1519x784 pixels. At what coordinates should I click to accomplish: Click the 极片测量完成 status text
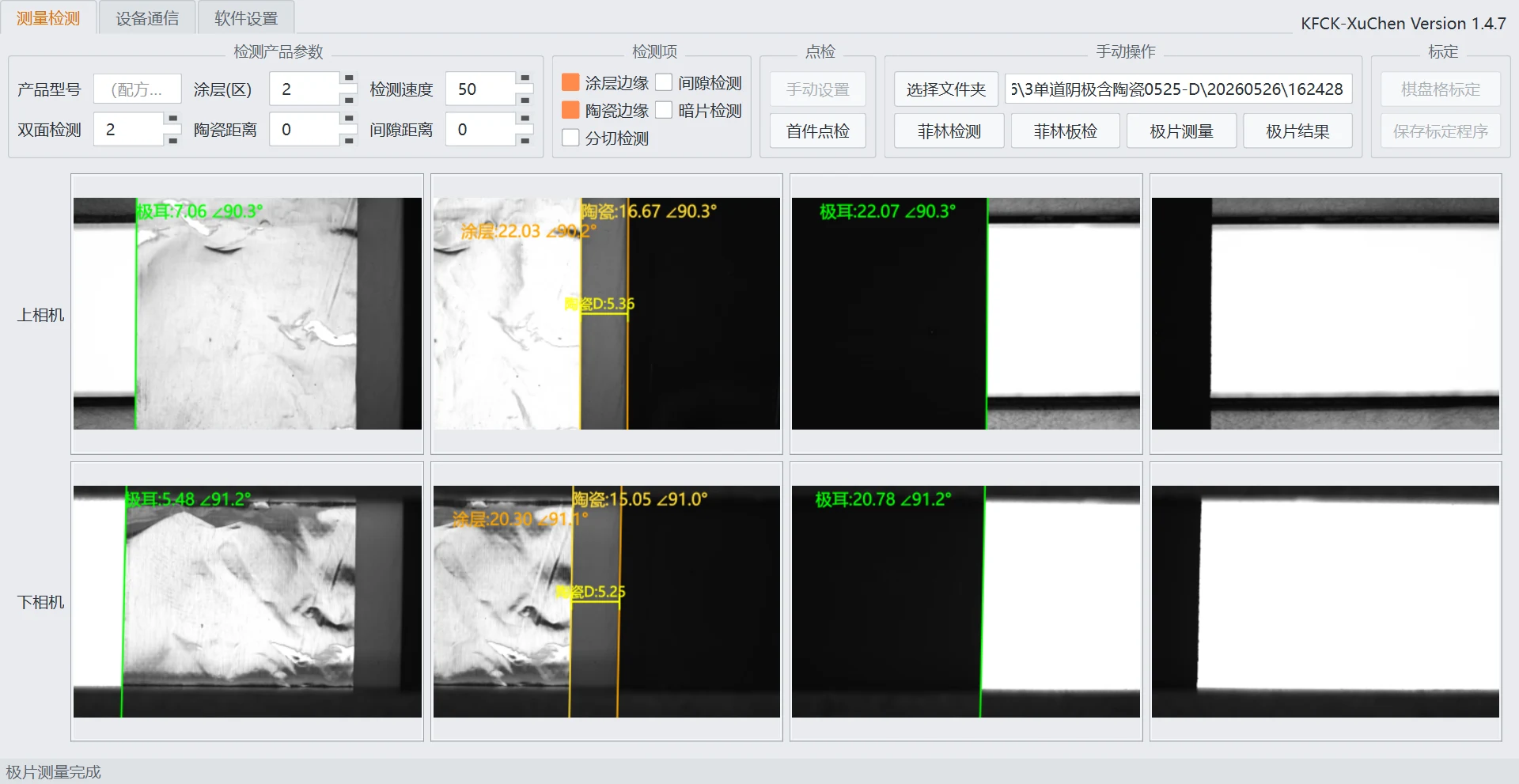pos(54,772)
